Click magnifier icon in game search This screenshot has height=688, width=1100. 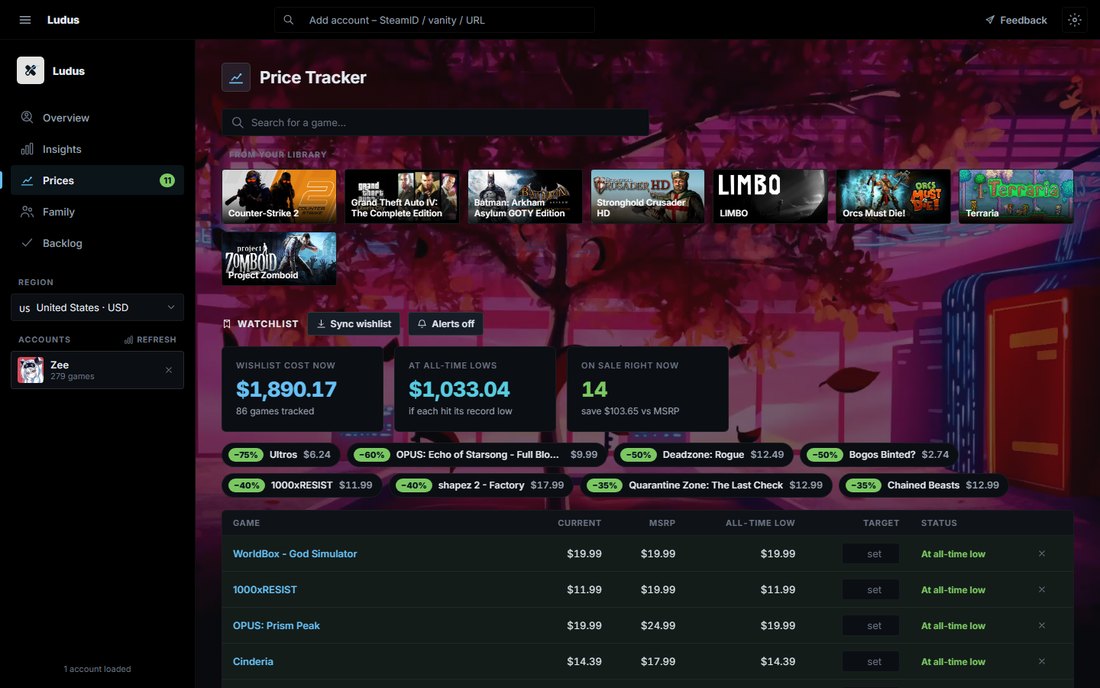tap(238, 122)
